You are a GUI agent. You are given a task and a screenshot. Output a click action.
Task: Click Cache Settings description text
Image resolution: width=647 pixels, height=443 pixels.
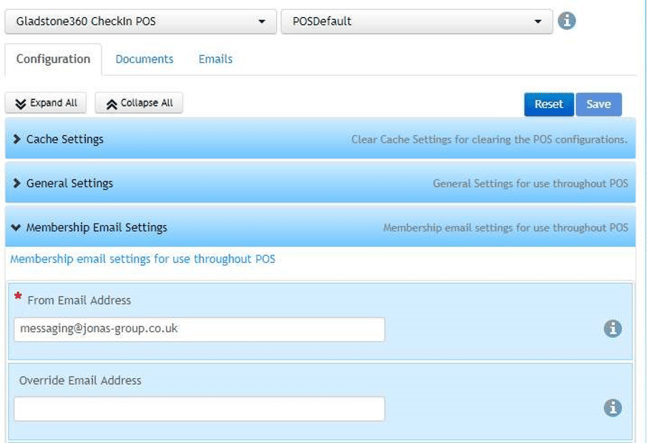[489, 139]
